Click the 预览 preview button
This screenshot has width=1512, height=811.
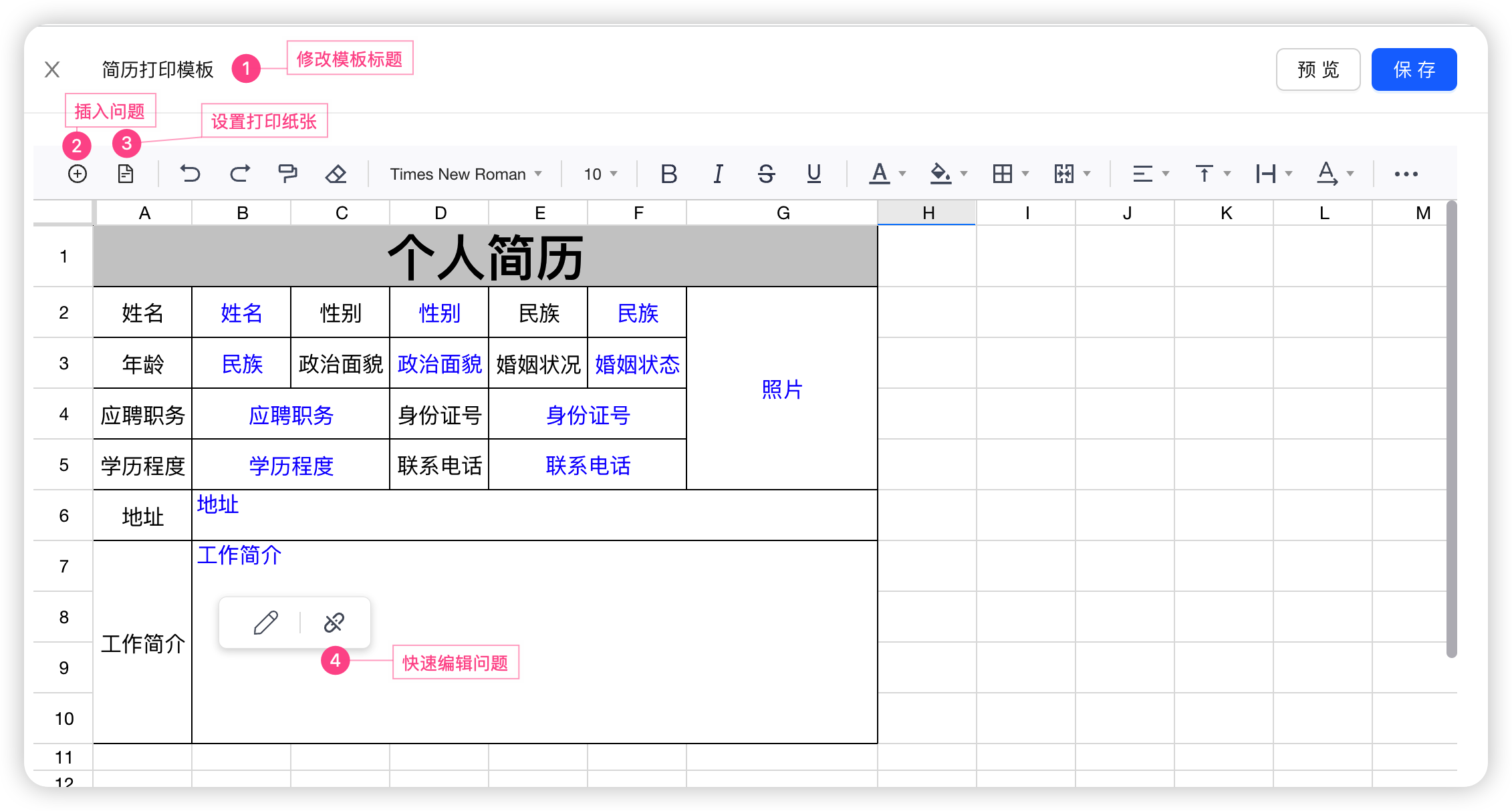tap(1318, 69)
